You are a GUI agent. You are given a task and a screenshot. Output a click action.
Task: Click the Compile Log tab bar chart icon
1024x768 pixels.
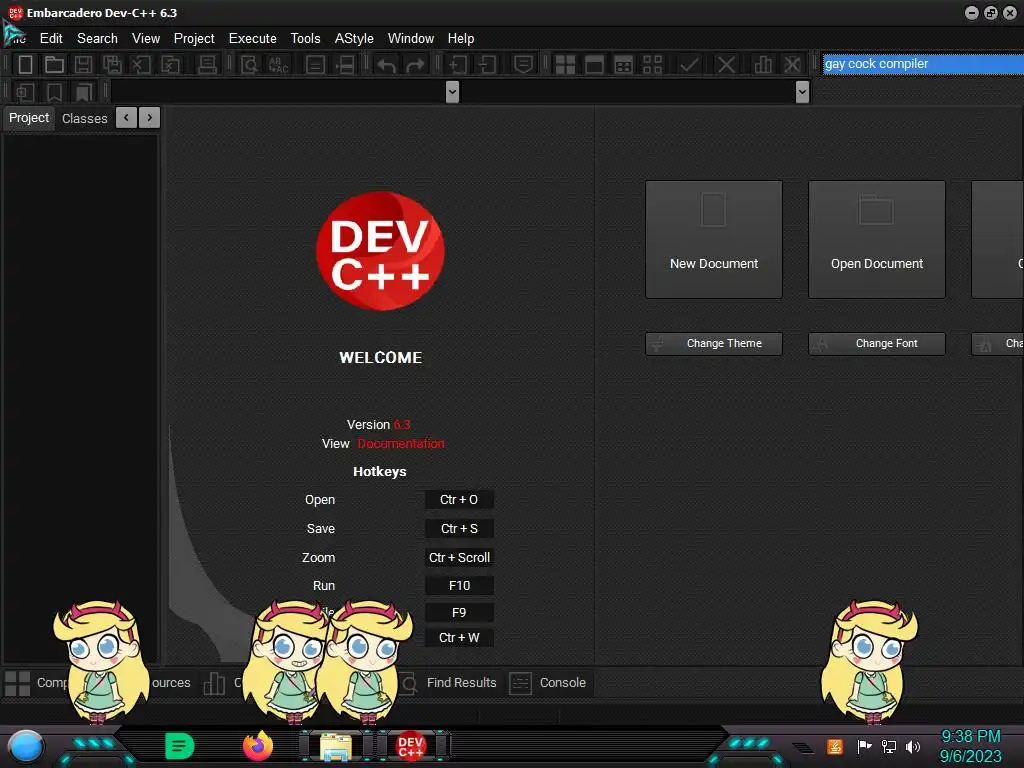[x=214, y=683]
